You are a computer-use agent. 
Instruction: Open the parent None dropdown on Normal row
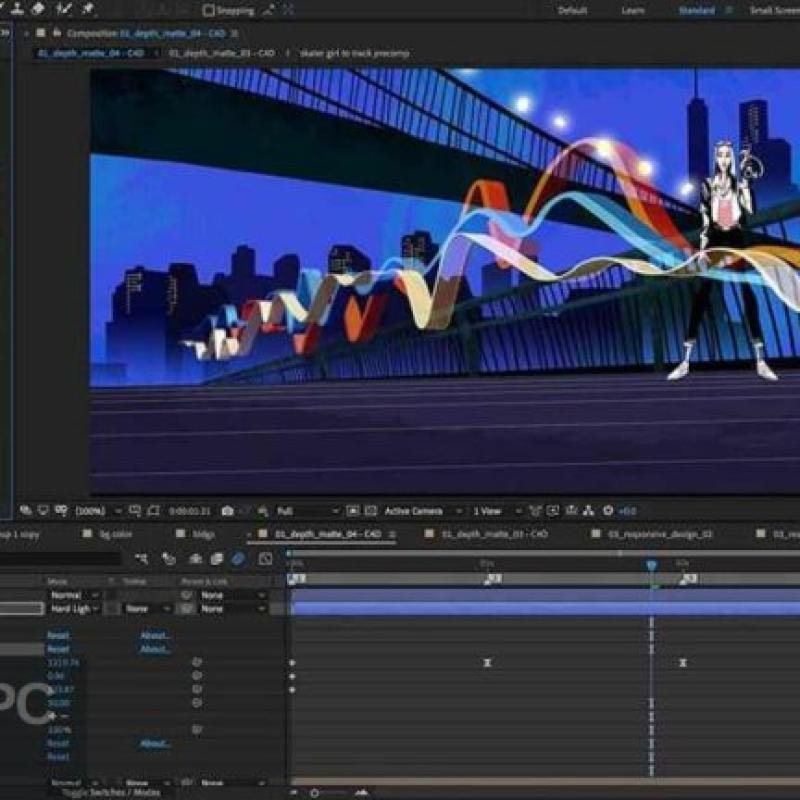coord(233,595)
